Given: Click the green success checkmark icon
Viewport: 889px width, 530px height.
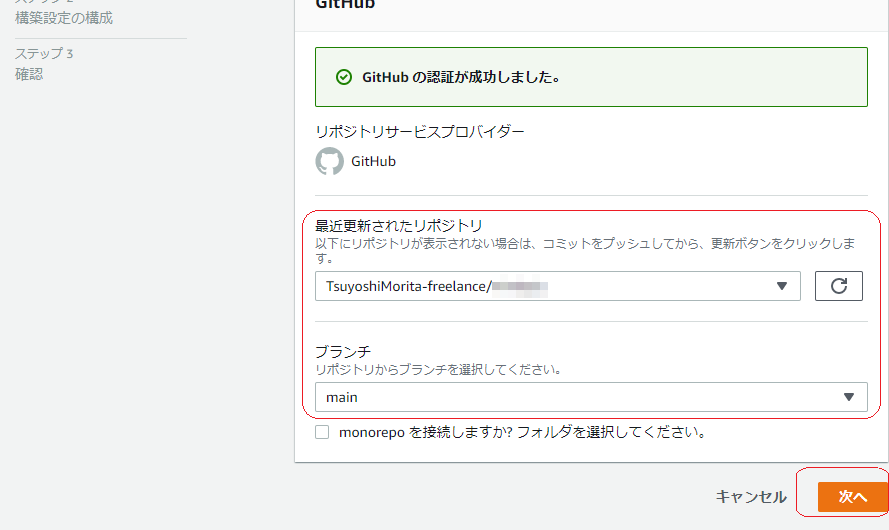Looking at the screenshot, I should pos(344,77).
